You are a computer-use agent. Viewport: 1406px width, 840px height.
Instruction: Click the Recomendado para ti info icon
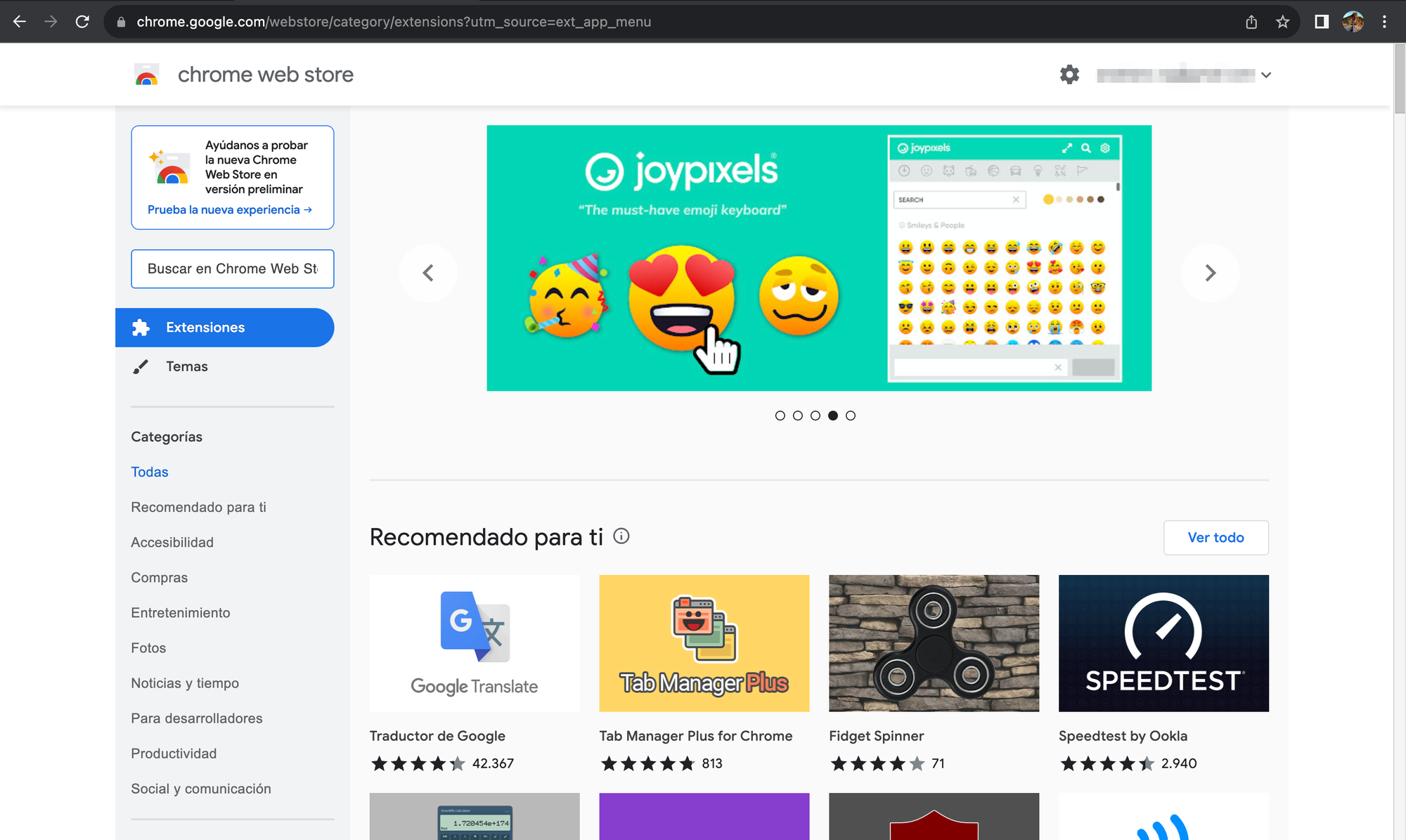click(621, 536)
